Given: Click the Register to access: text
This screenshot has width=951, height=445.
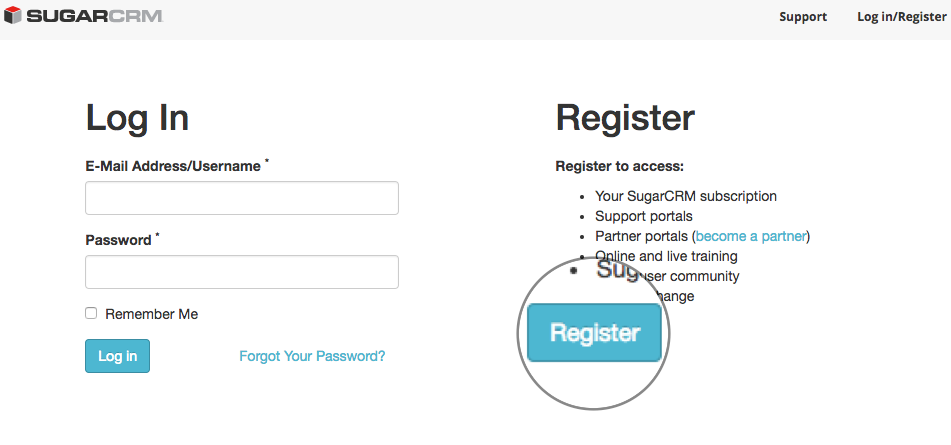Looking at the screenshot, I should (620, 166).
